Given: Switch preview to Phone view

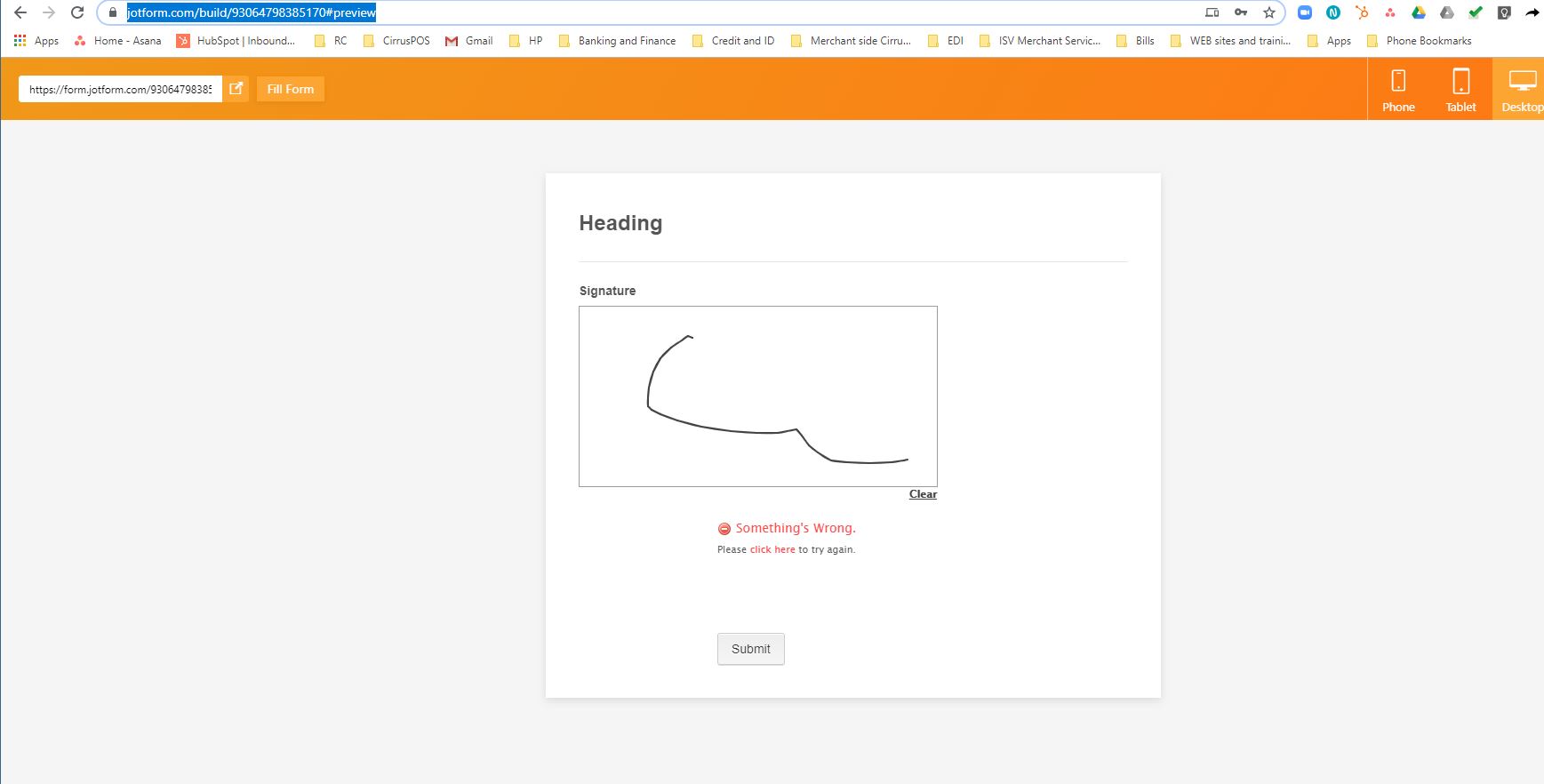Looking at the screenshot, I should click(1398, 90).
